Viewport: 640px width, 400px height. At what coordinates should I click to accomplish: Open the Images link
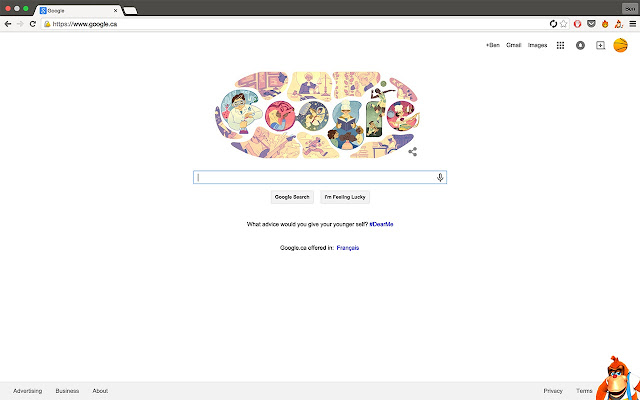pyautogui.click(x=537, y=45)
